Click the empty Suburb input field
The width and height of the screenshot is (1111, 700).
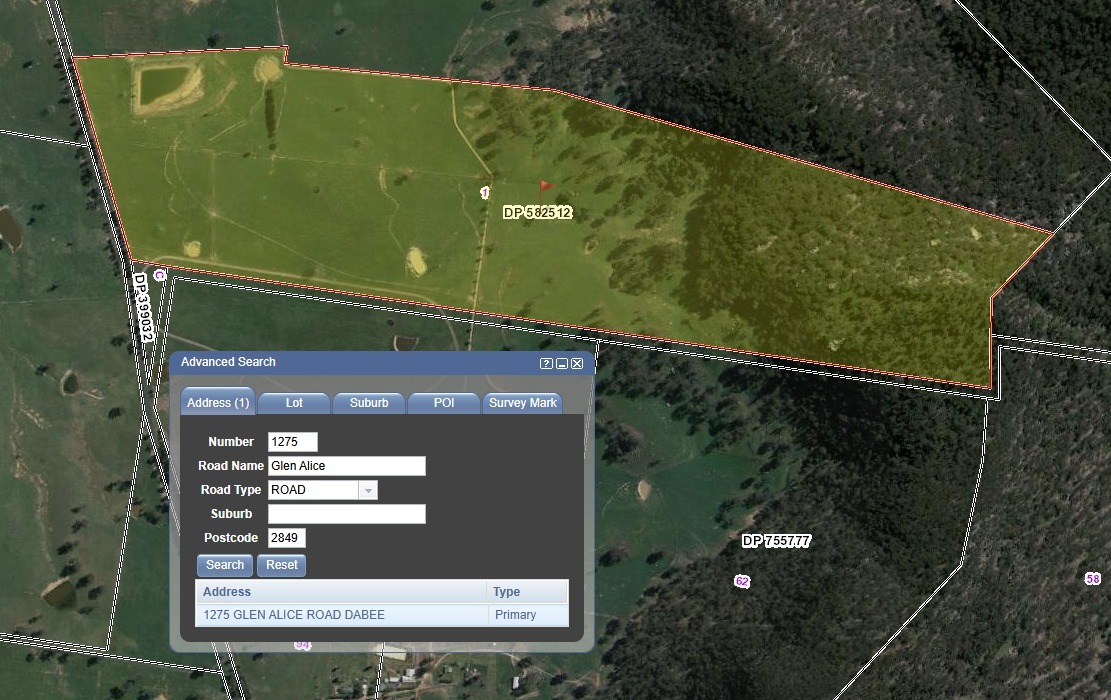[346, 514]
